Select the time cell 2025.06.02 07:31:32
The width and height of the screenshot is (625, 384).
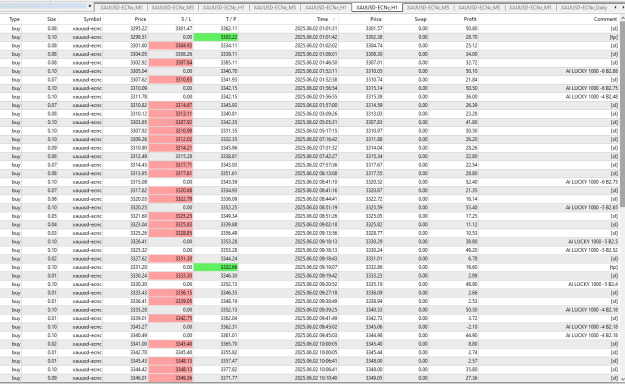coord(316,148)
